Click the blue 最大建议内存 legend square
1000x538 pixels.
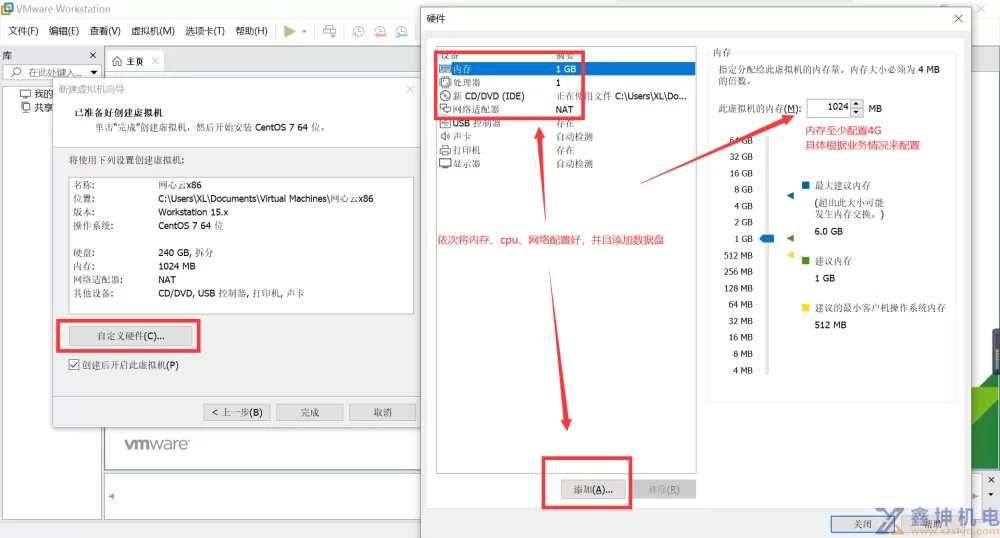[805, 185]
